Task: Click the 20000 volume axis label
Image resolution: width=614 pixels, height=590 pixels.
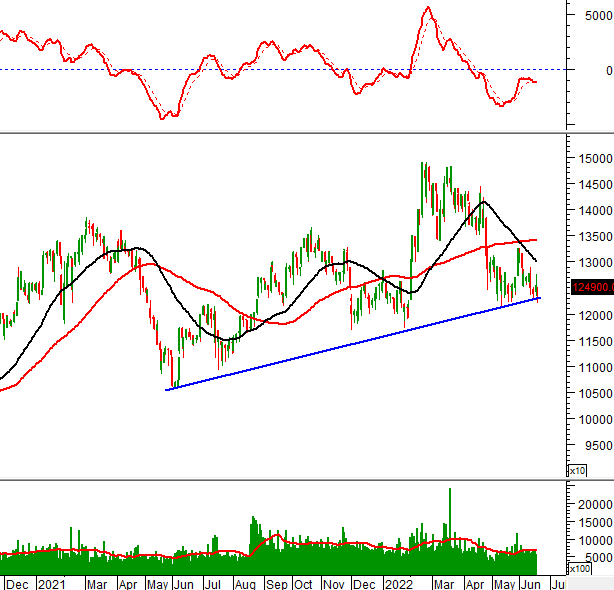Action: [x=590, y=505]
